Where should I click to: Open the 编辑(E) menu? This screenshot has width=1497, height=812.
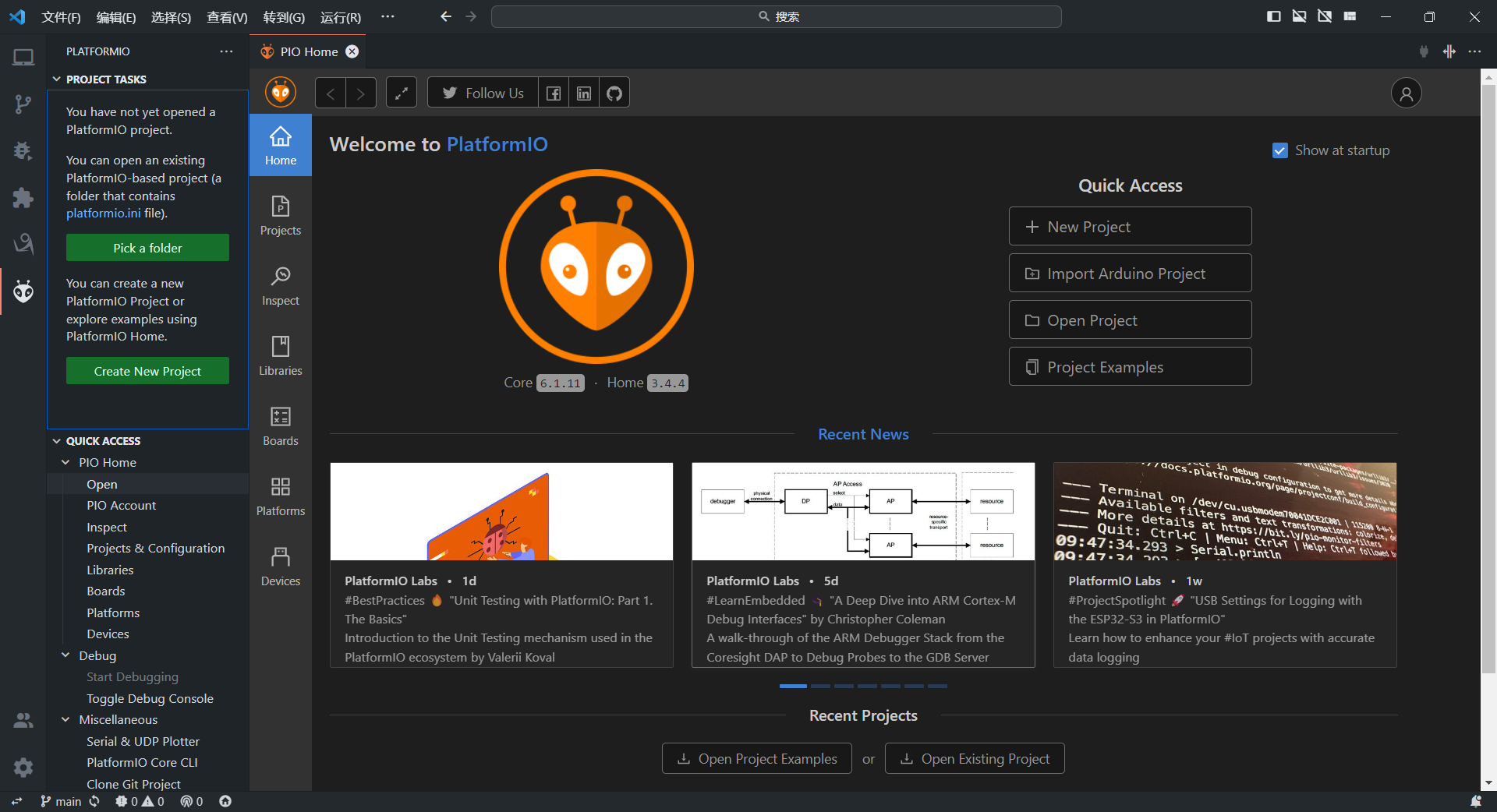(x=116, y=17)
